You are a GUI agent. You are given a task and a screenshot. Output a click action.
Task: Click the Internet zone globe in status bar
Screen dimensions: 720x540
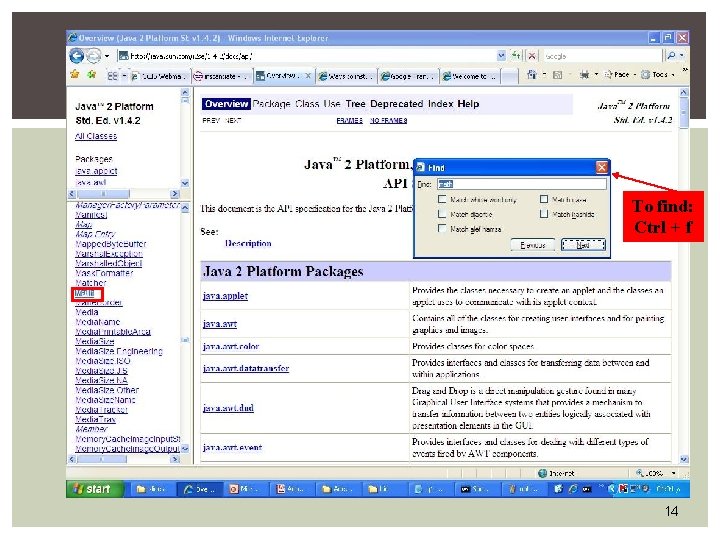(542, 473)
